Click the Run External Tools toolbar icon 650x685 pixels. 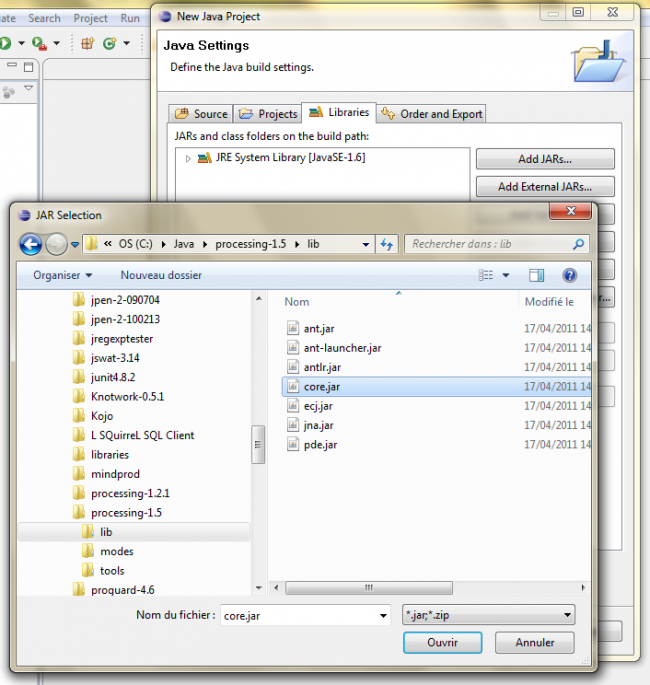pyautogui.click(x=39, y=43)
